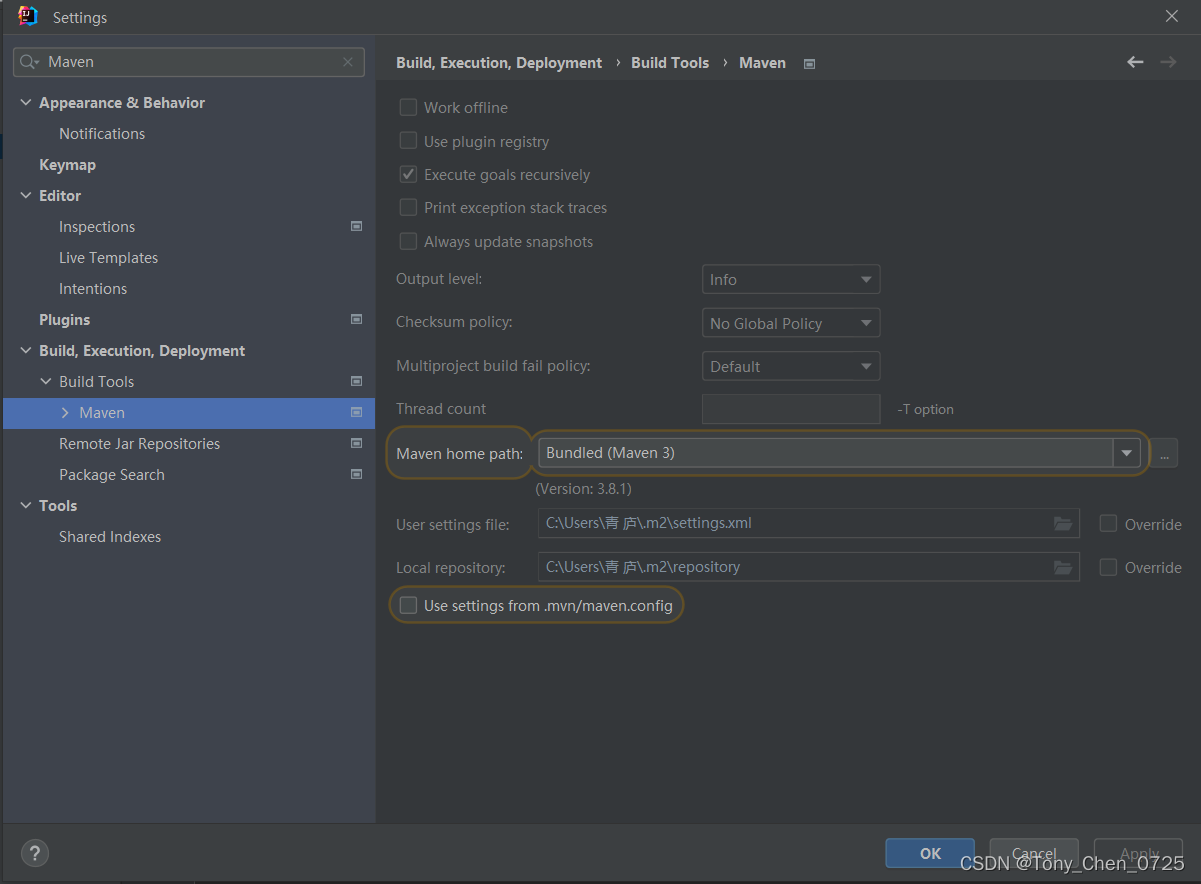Select Keymap in settings tree
This screenshot has width=1201, height=884.
point(67,164)
